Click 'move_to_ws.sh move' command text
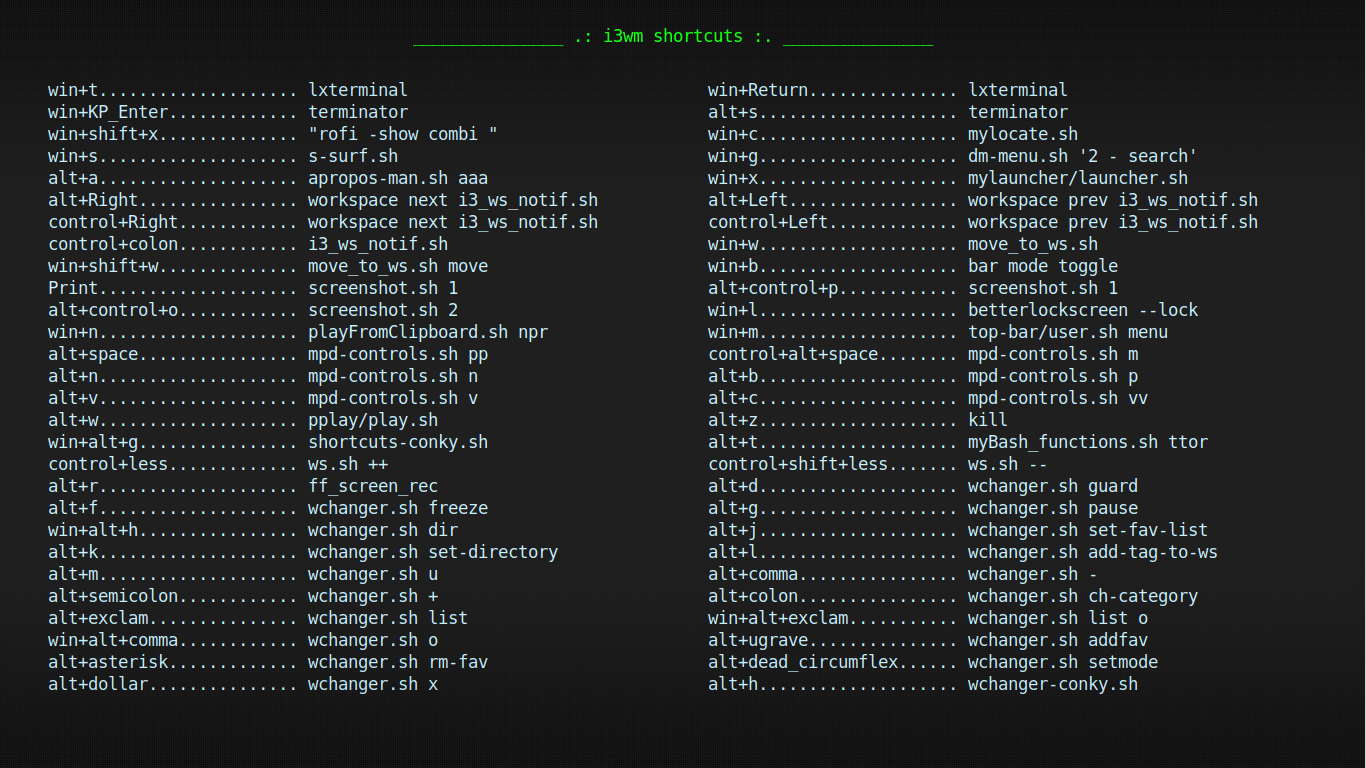Viewport: 1366px width, 768px height. [x=398, y=266]
